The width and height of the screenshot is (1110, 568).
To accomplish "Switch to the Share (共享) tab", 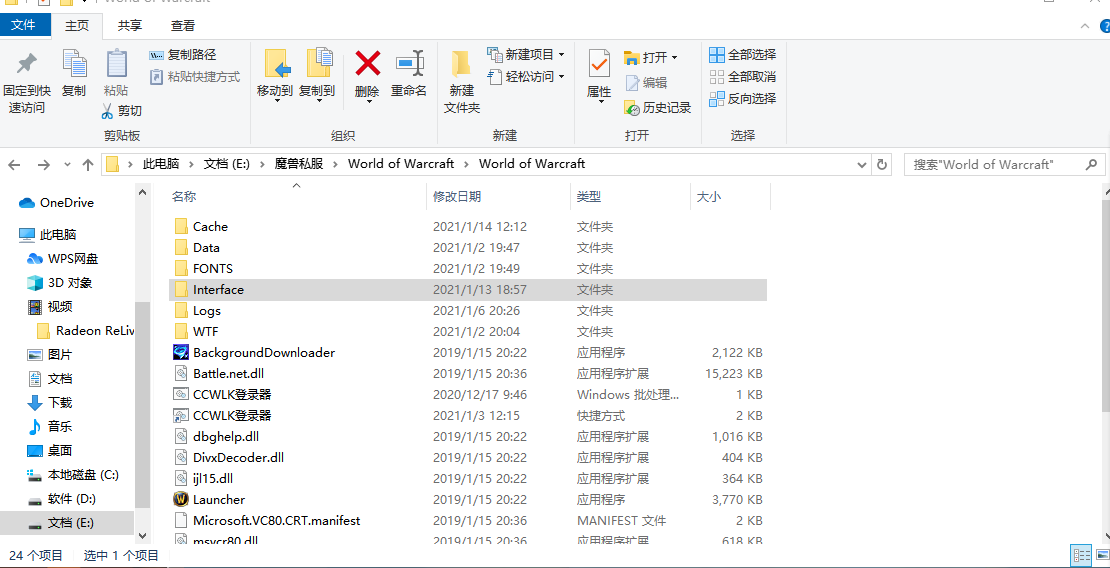I will pyautogui.click(x=129, y=25).
